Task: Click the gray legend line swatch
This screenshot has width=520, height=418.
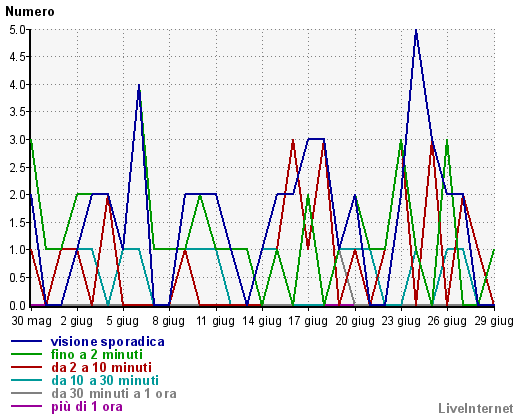Action: [27, 393]
